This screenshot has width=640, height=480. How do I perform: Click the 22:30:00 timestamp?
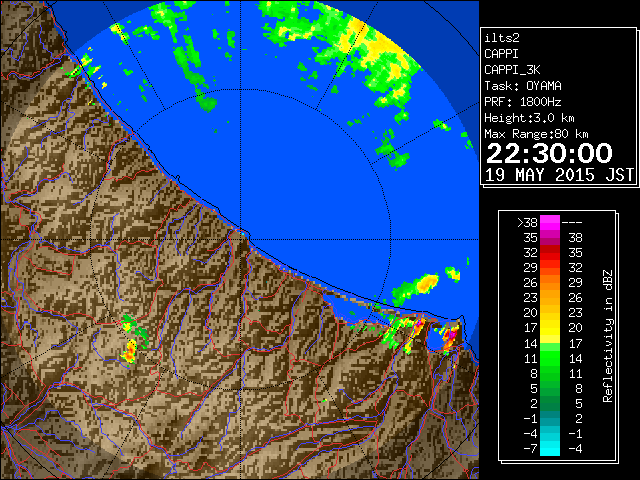[x=549, y=153]
